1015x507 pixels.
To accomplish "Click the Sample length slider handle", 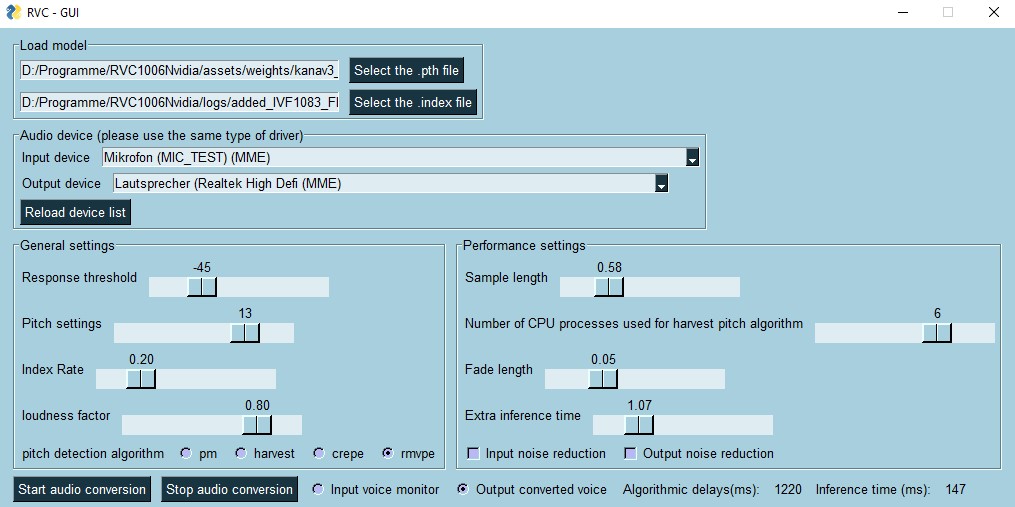I will [609, 287].
